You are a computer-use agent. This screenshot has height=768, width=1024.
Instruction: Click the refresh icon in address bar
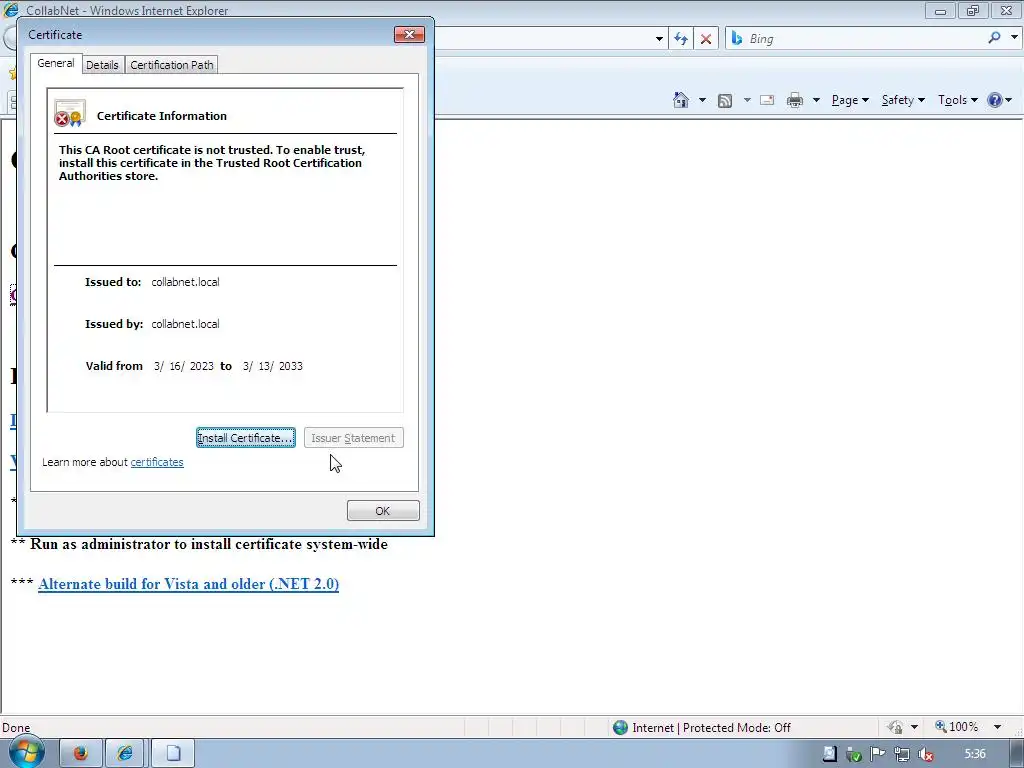681,39
